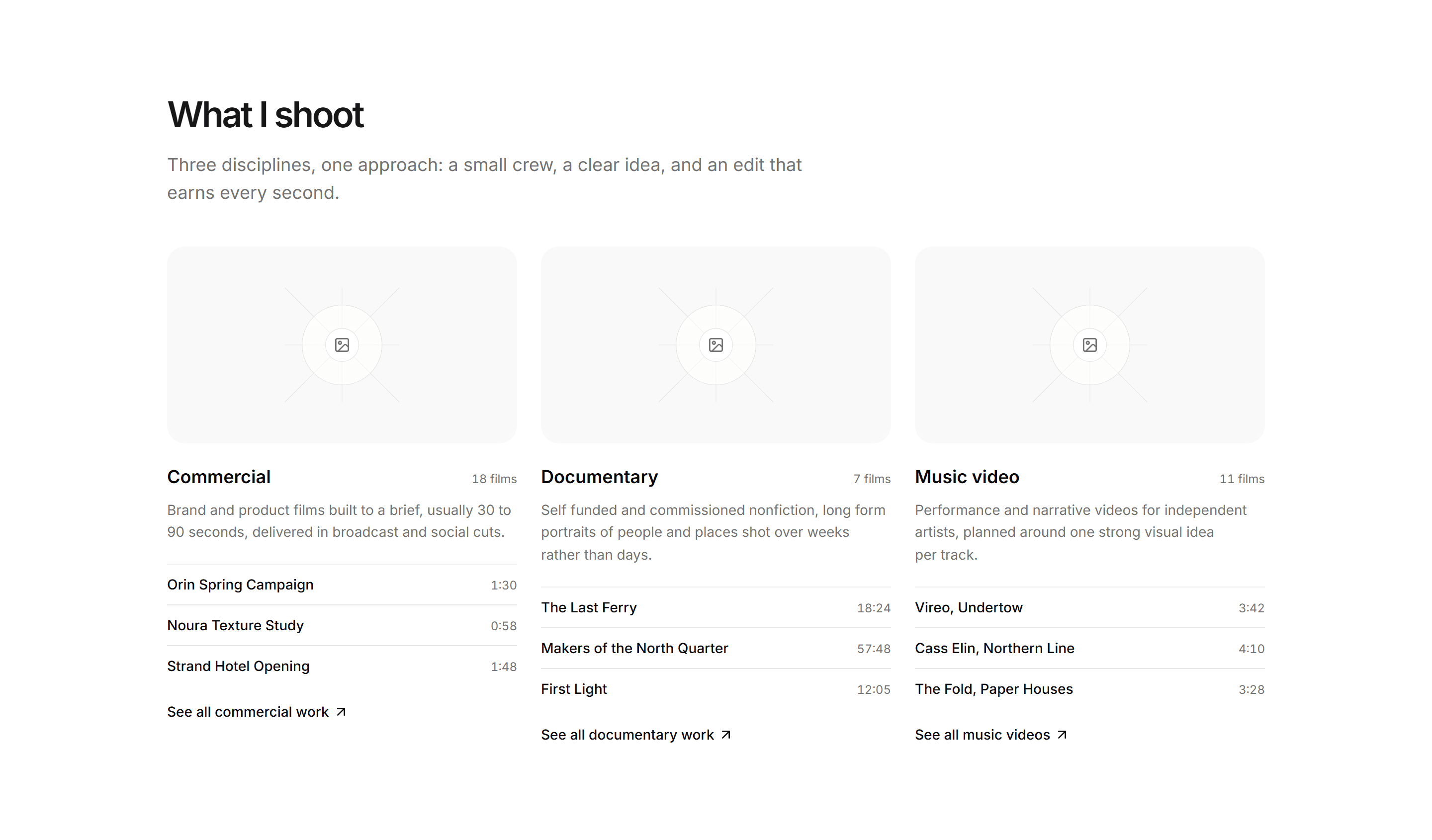Click the 'Commercial' heading
The image size is (1432, 840).
point(219,477)
